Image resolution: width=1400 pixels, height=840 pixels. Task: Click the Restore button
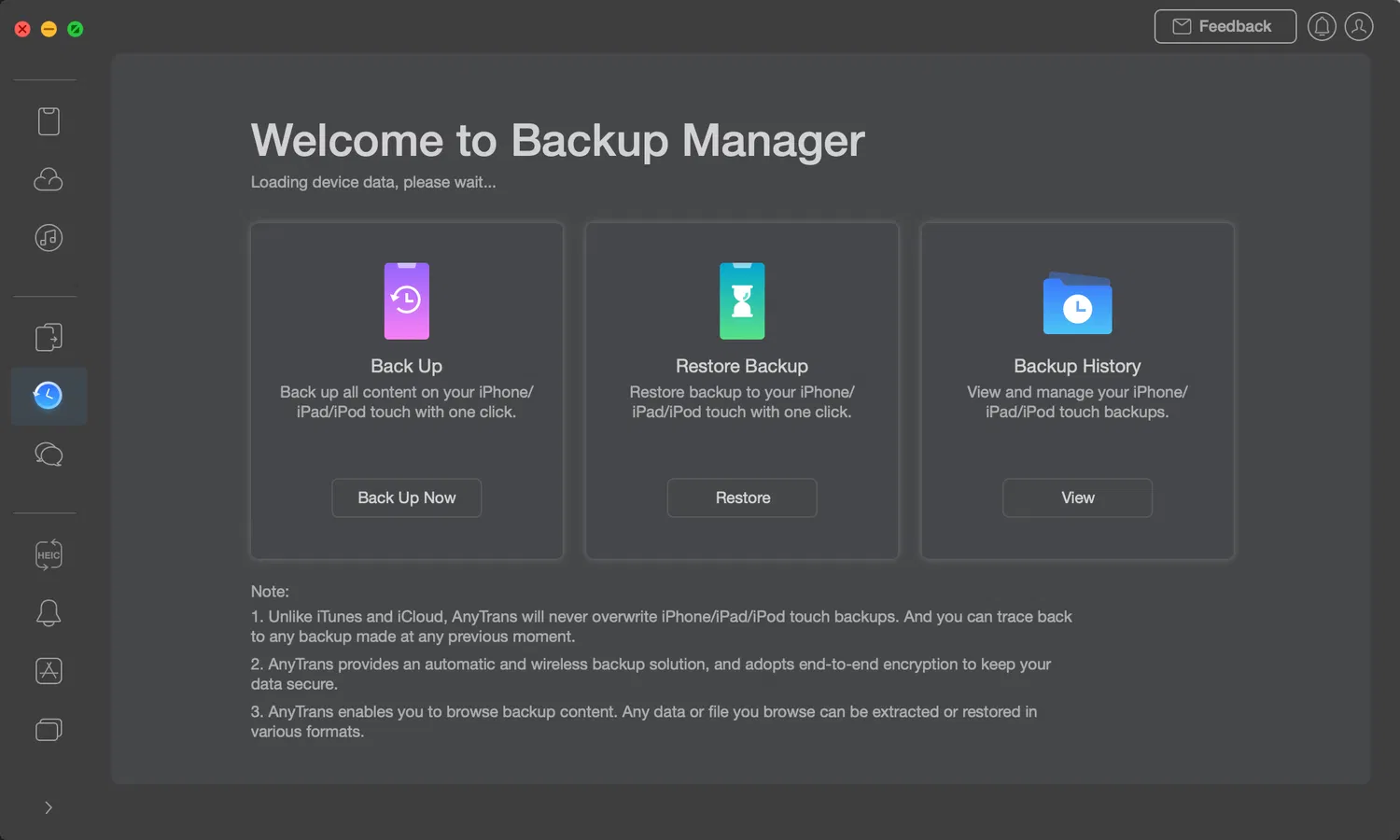(742, 497)
